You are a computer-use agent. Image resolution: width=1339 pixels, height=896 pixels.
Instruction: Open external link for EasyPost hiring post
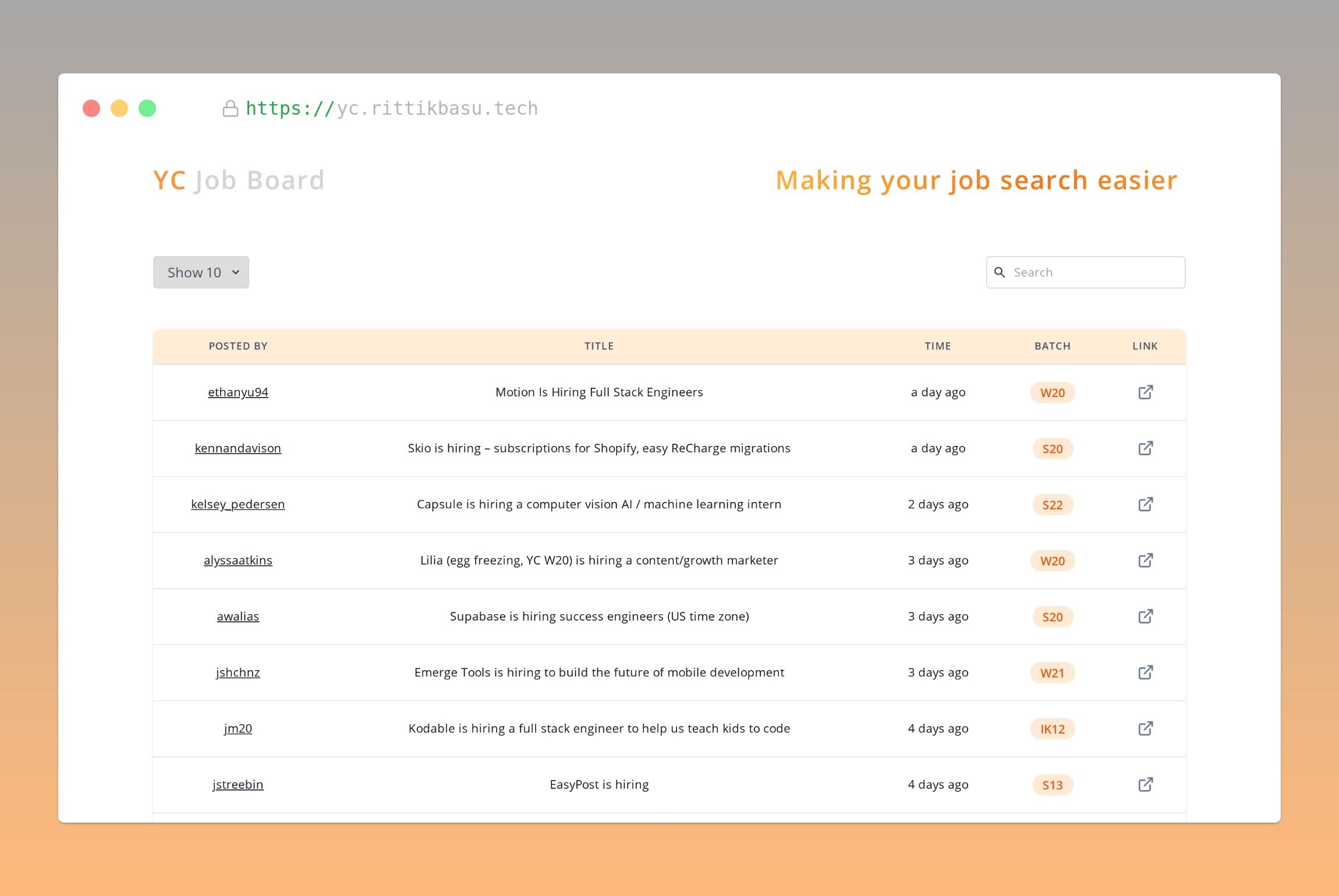click(x=1145, y=783)
